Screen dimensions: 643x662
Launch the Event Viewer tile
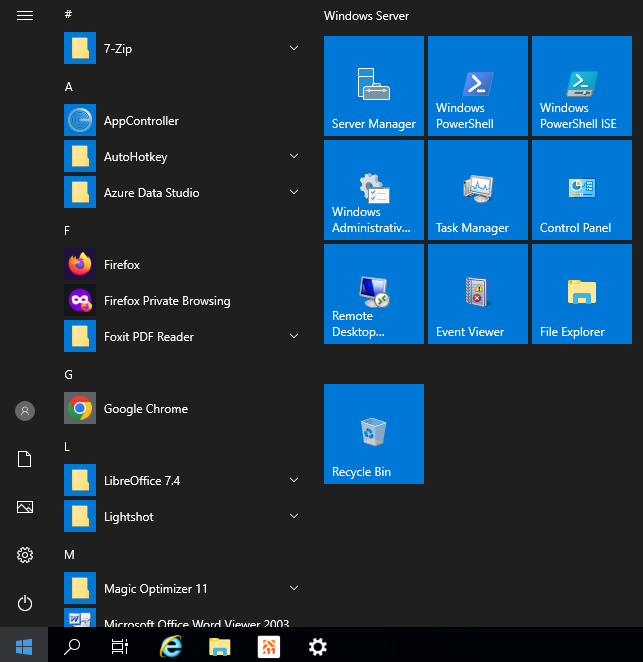(x=478, y=294)
